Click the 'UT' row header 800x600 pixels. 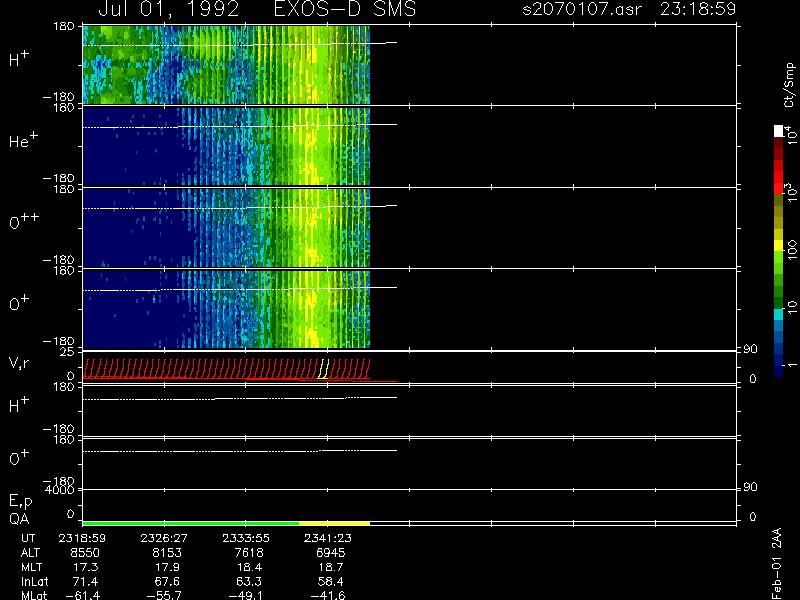[28, 538]
